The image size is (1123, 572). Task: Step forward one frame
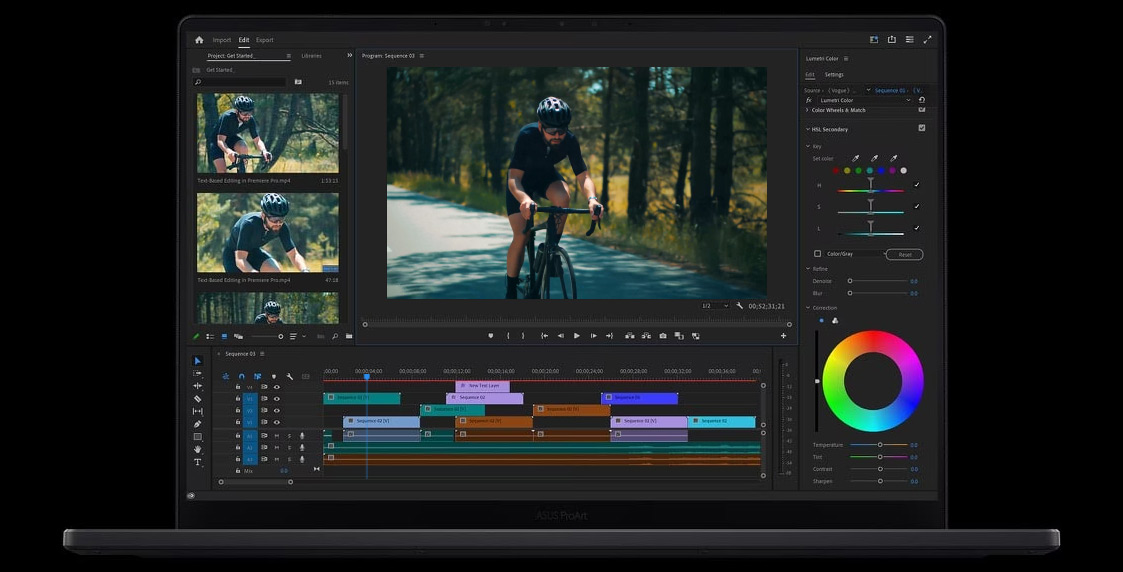(594, 336)
